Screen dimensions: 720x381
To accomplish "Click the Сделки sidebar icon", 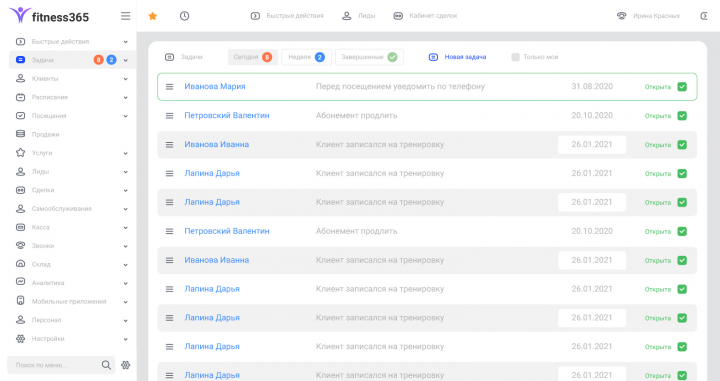I will pos(20,190).
